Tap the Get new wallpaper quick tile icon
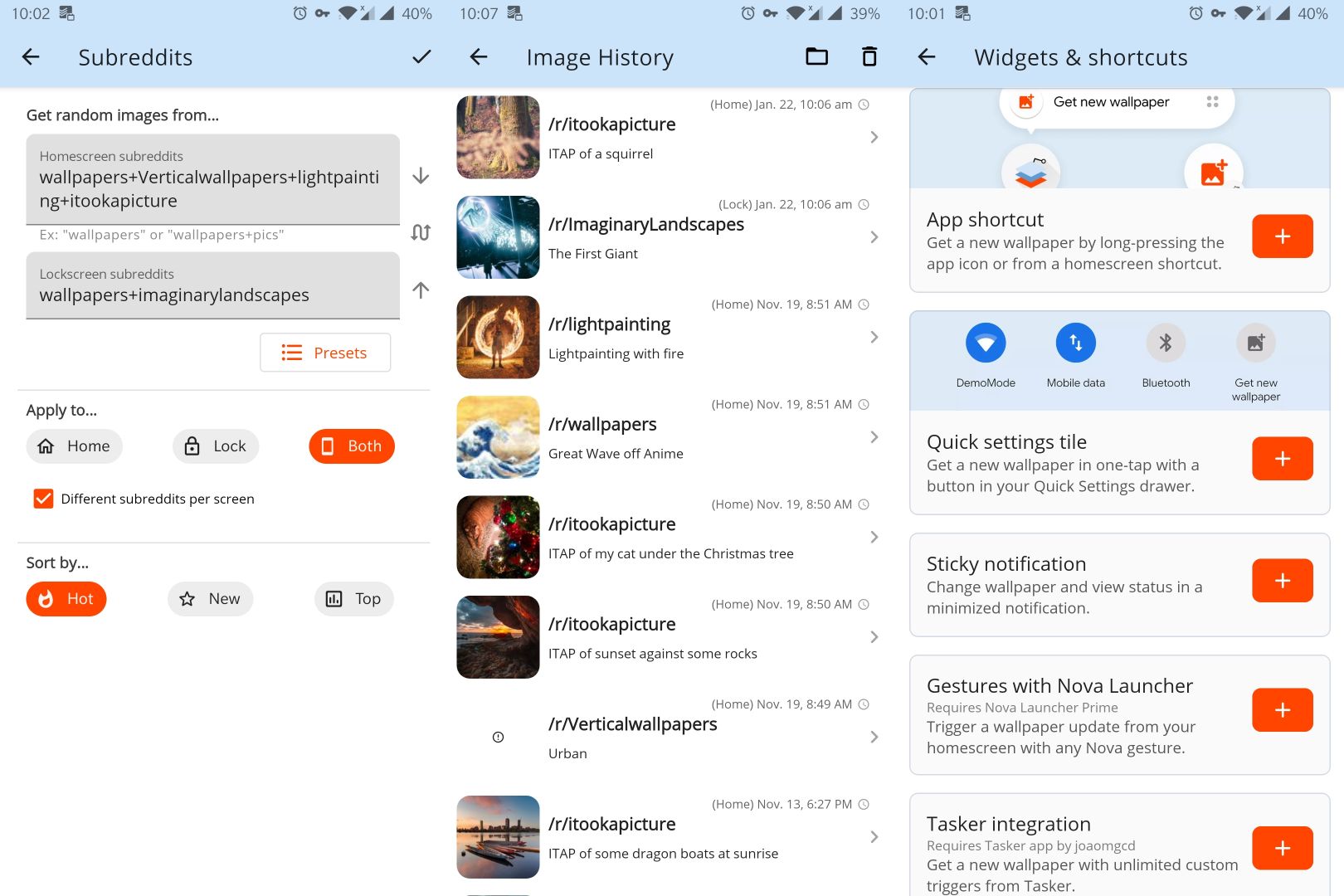Screen dimensions: 1344x896 [x=1256, y=343]
